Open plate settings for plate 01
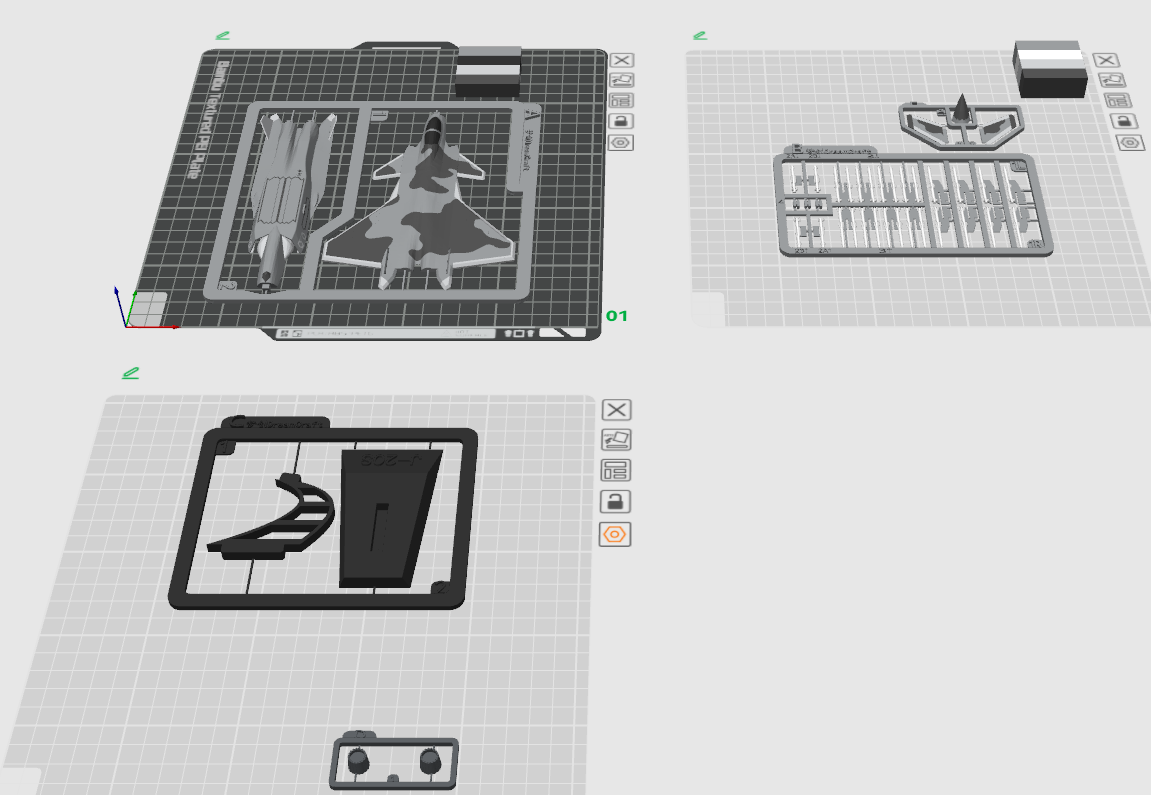Viewport: 1151px width, 795px height. coord(621,142)
